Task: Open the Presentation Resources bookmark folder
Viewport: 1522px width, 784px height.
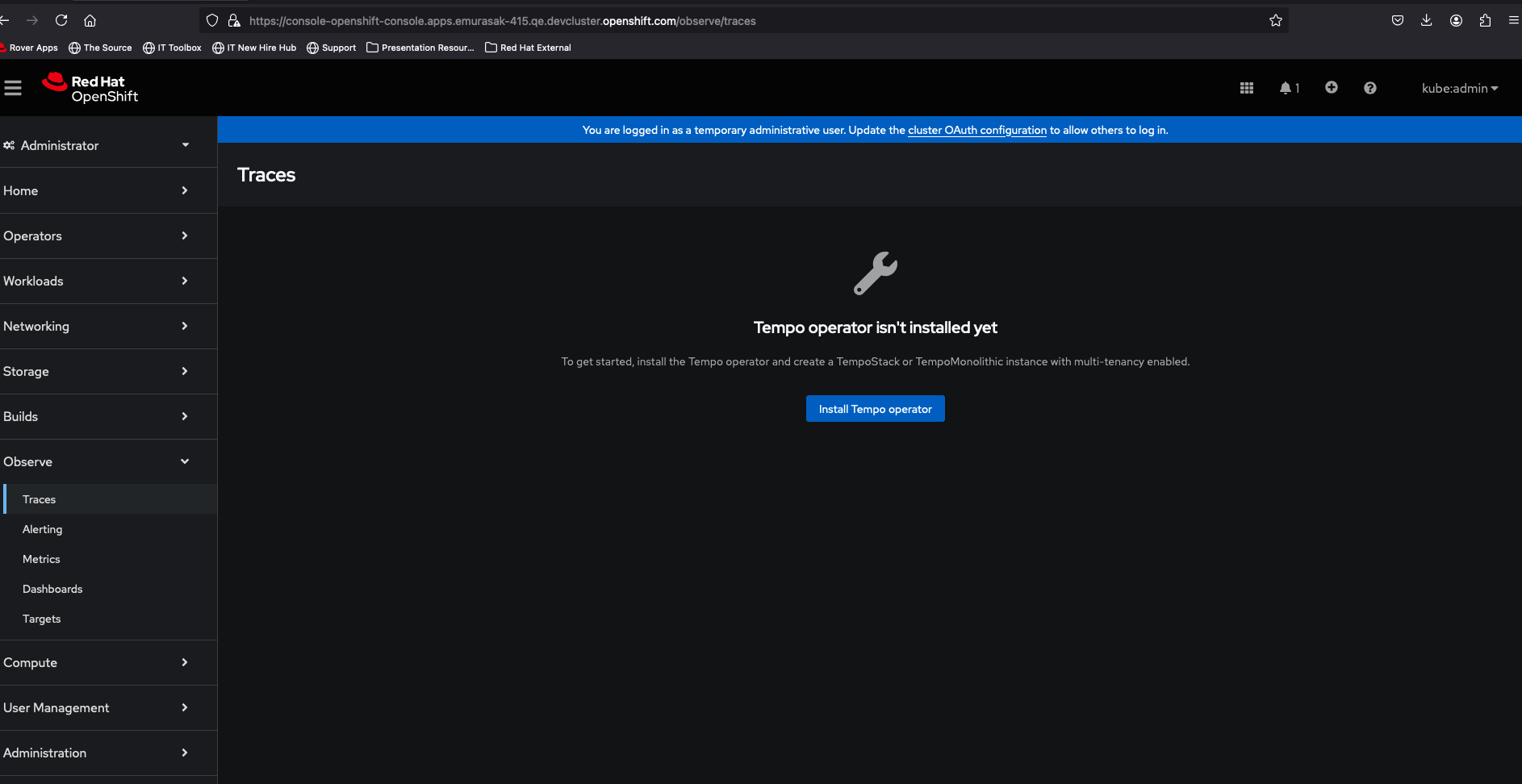Action: click(x=420, y=48)
